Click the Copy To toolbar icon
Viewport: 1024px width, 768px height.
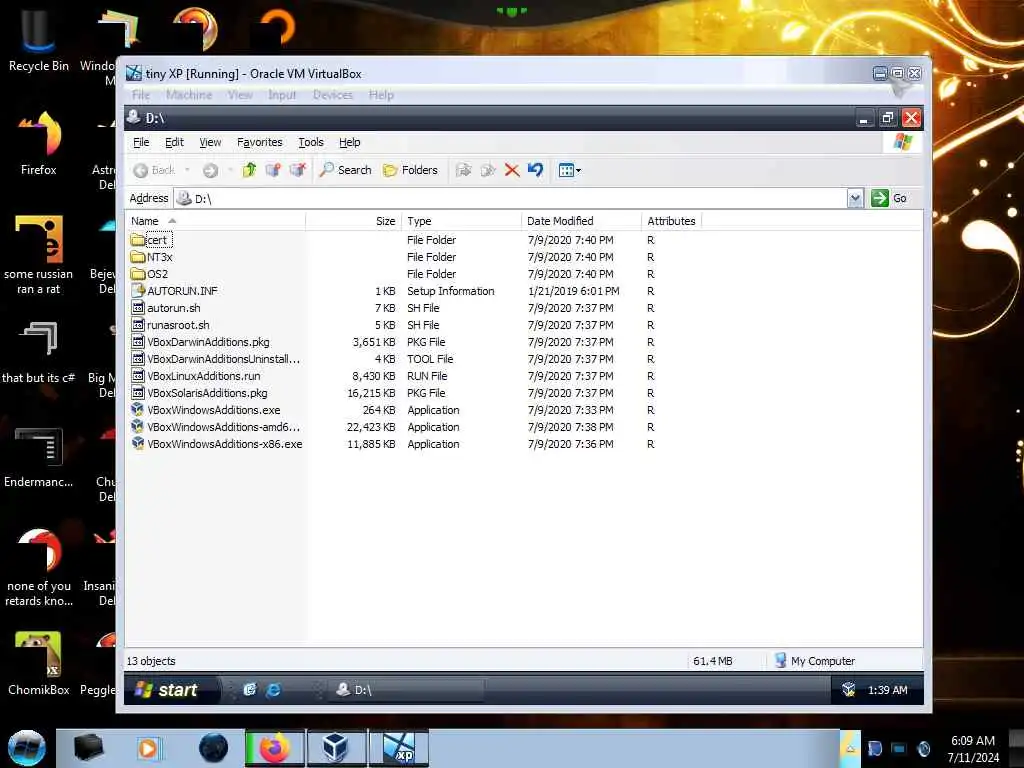[488, 170]
